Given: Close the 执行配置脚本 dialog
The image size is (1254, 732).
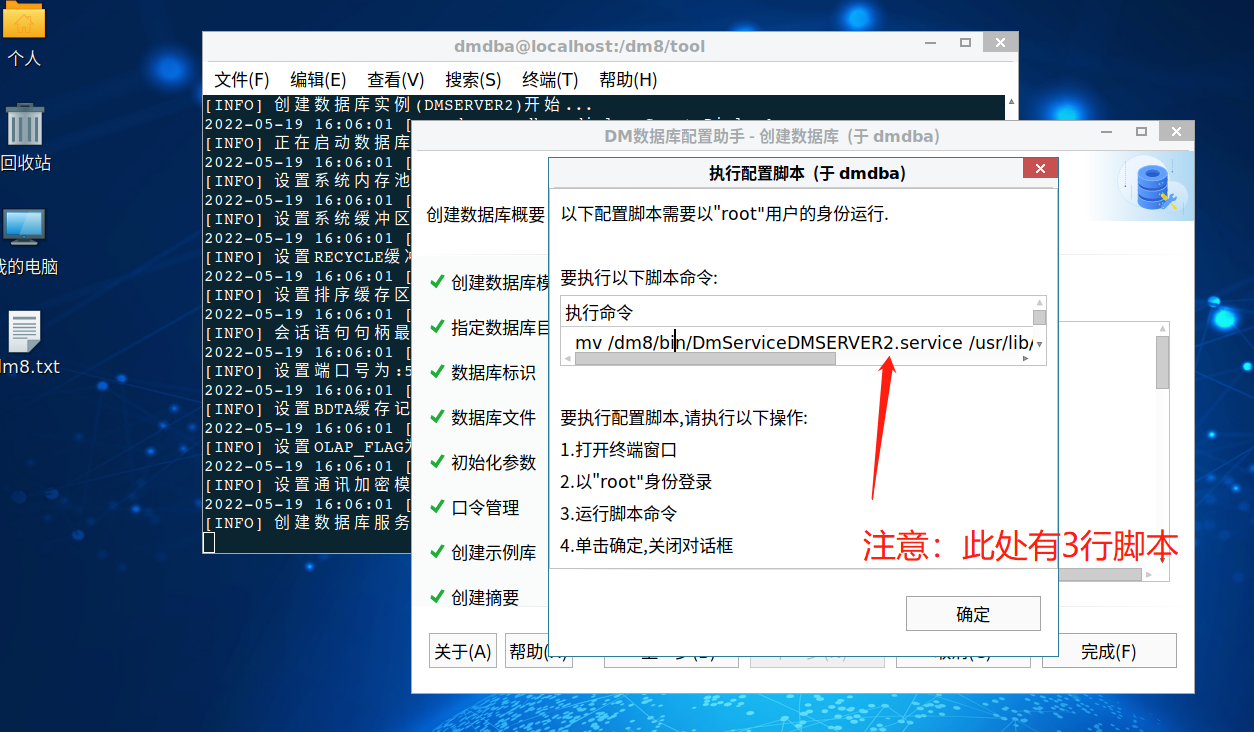Looking at the screenshot, I should [x=1040, y=169].
